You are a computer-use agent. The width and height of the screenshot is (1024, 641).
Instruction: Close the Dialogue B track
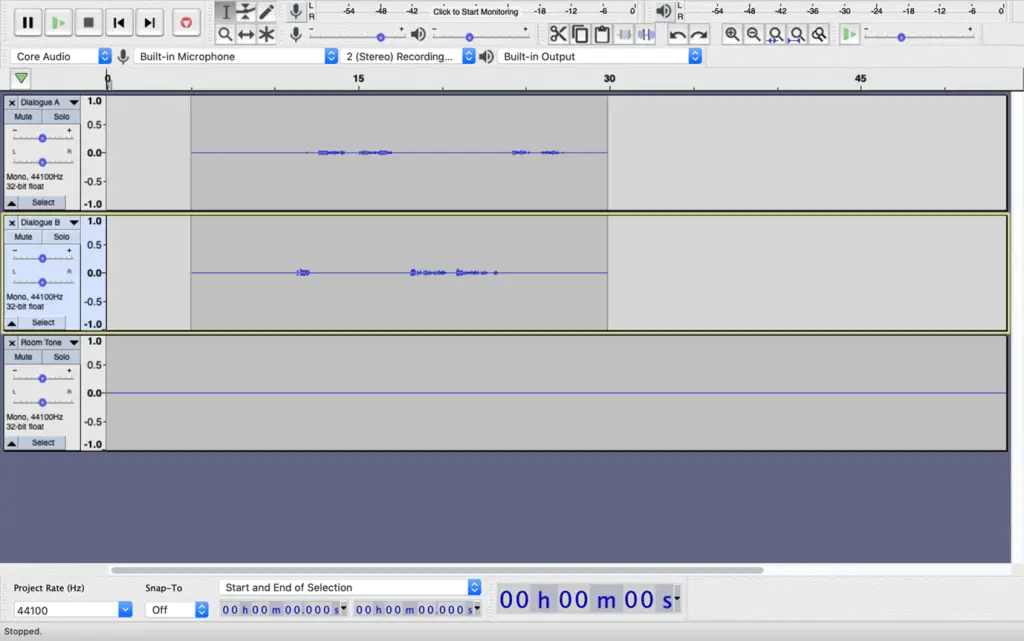click(x=12, y=223)
